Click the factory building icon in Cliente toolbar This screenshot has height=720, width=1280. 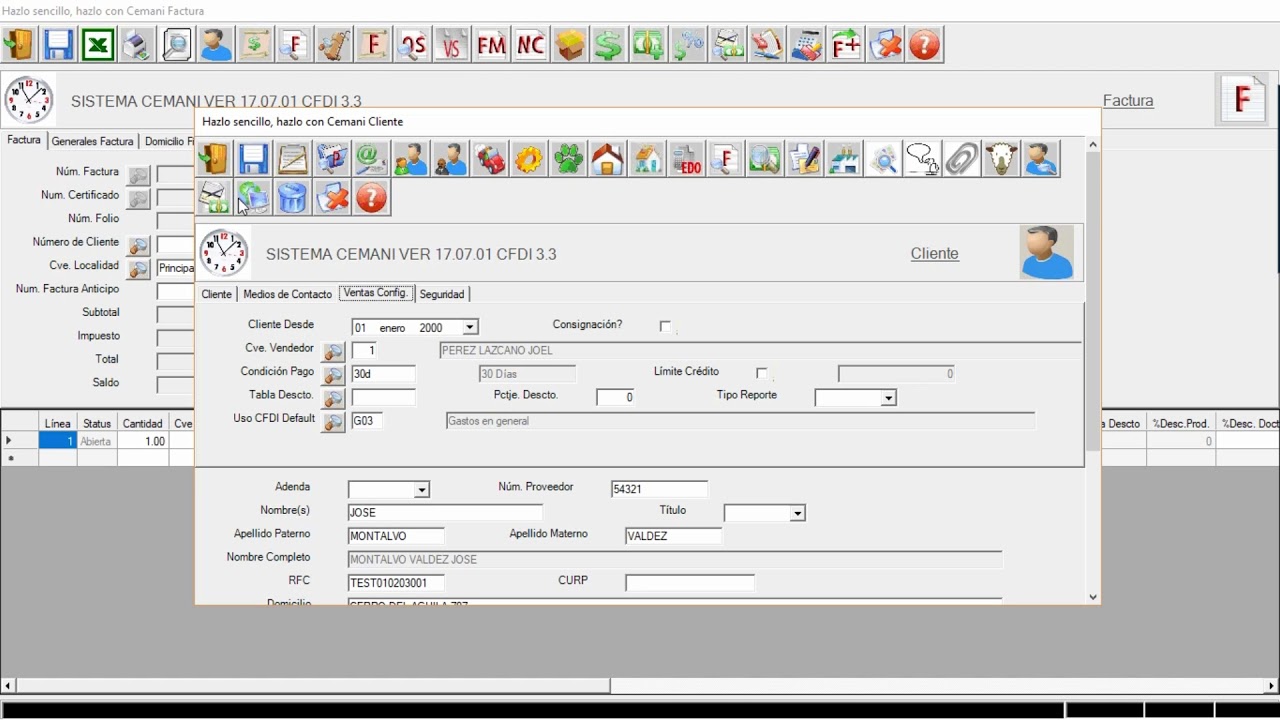pos(844,159)
